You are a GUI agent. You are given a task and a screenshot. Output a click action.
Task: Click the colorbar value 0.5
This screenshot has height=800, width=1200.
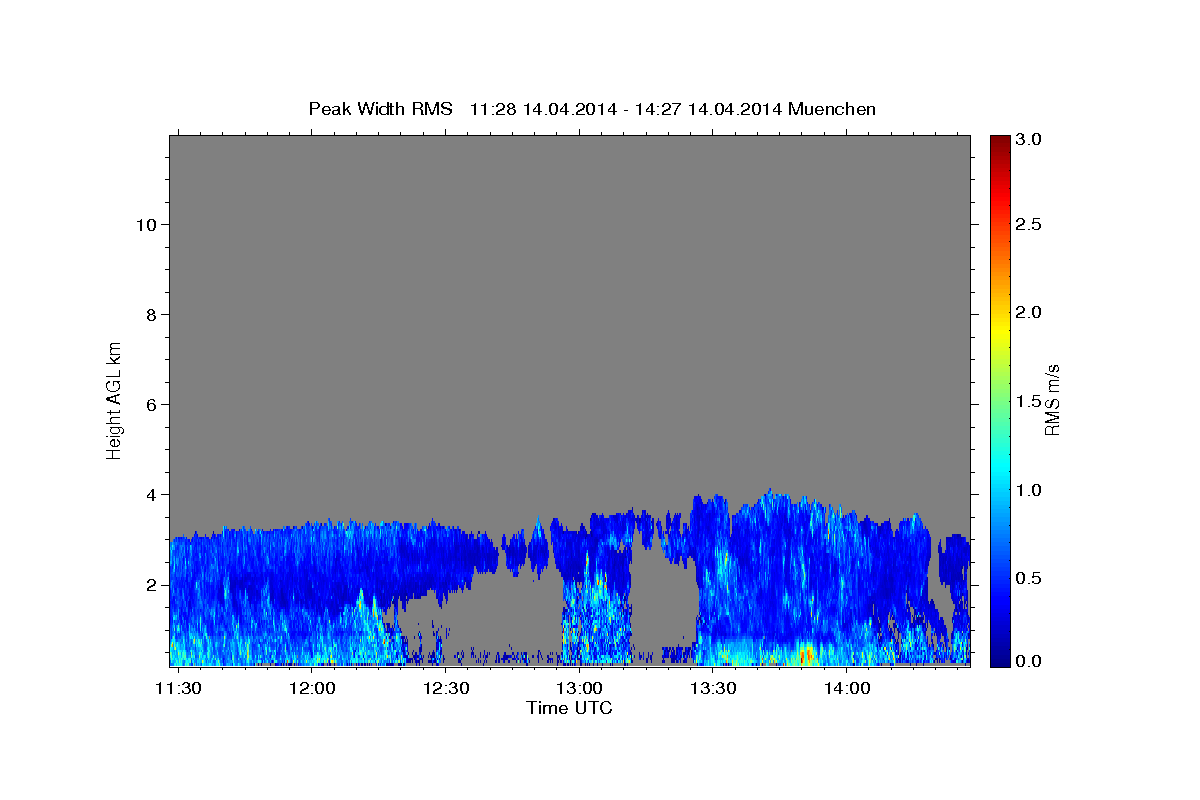coord(1029,577)
